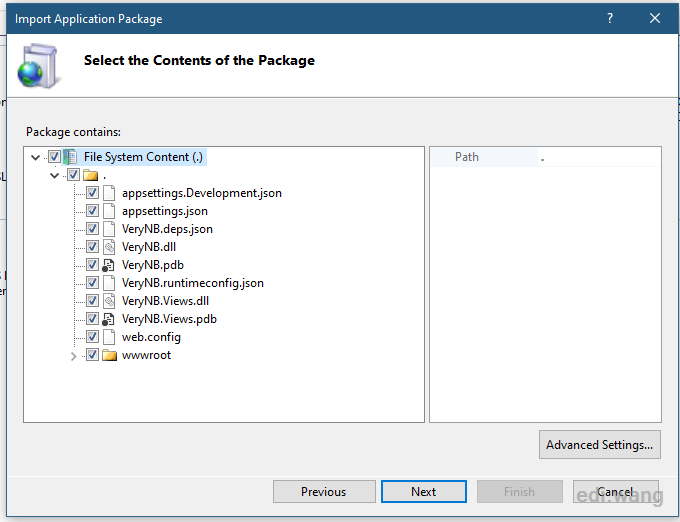
Task: Open Advanced Settings
Action: tap(600, 444)
